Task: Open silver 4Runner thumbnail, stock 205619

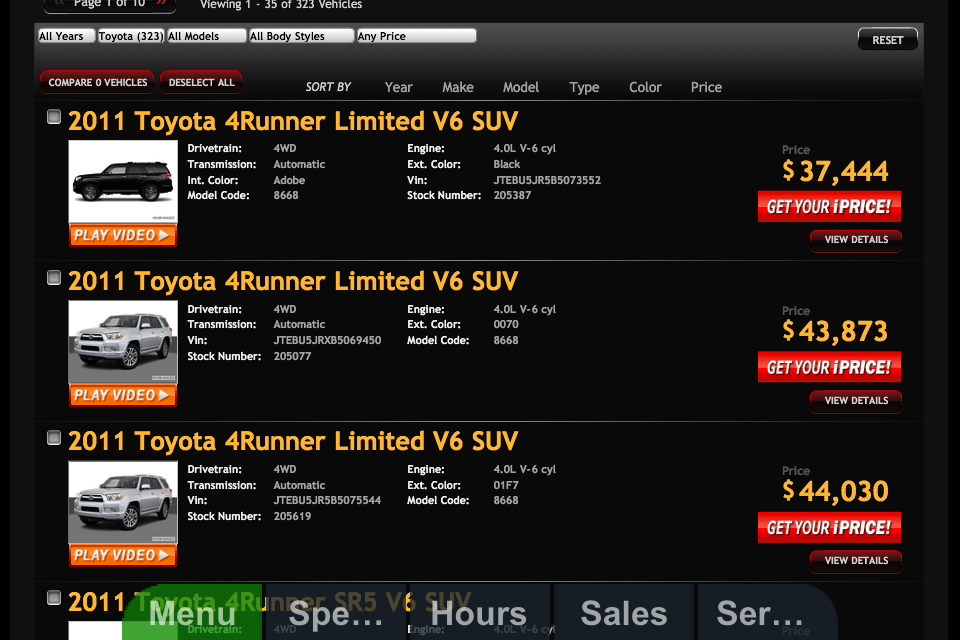Action: coord(123,502)
